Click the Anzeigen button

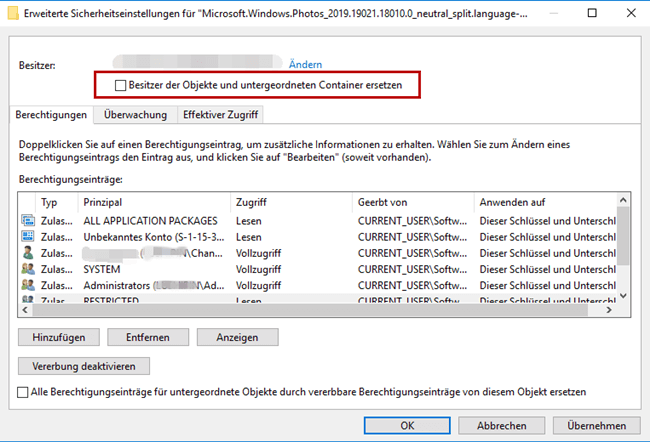(238, 337)
